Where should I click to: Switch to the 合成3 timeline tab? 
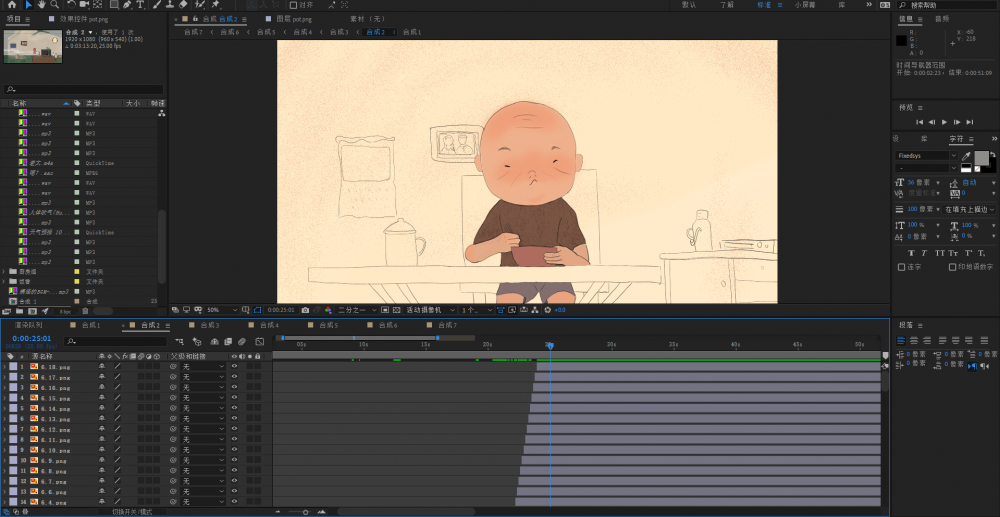pos(209,325)
